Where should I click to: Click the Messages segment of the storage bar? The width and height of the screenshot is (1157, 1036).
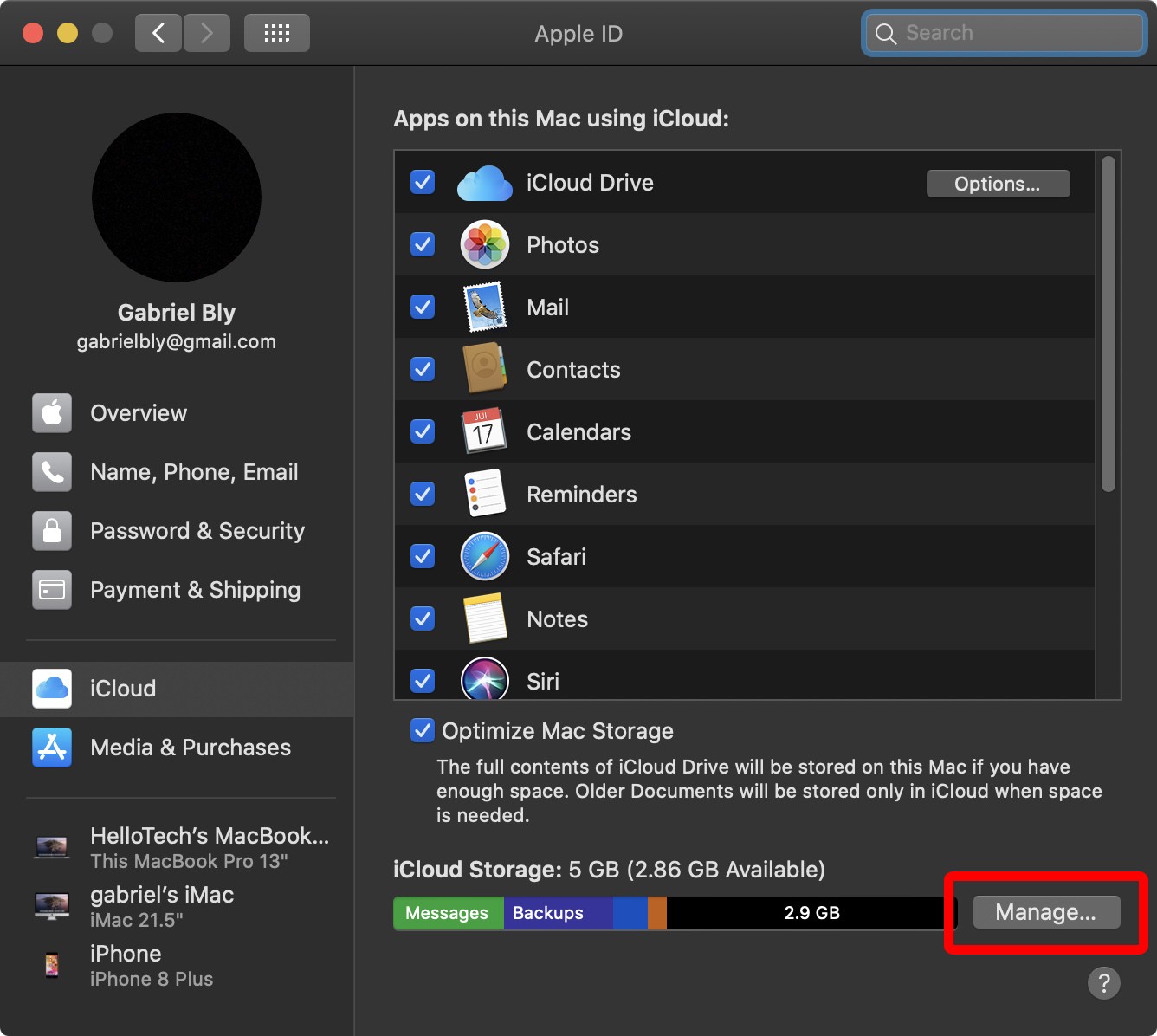(x=447, y=912)
